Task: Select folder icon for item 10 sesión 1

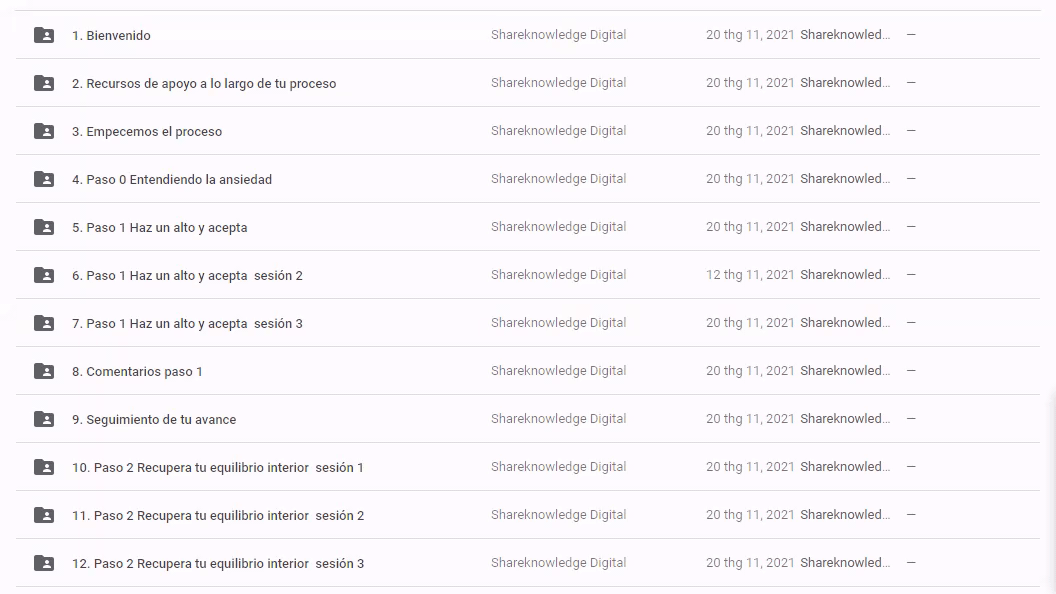Action: click(44, 467)
